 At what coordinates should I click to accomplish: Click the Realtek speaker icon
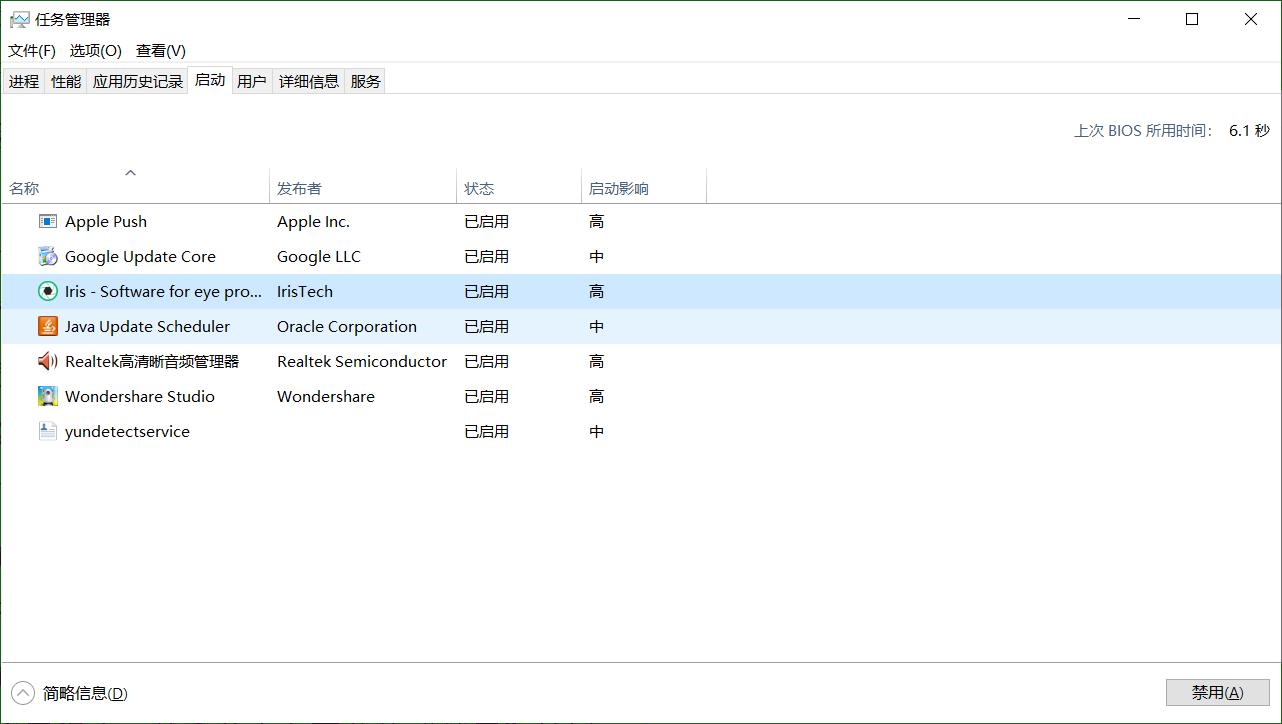point(48,361)
